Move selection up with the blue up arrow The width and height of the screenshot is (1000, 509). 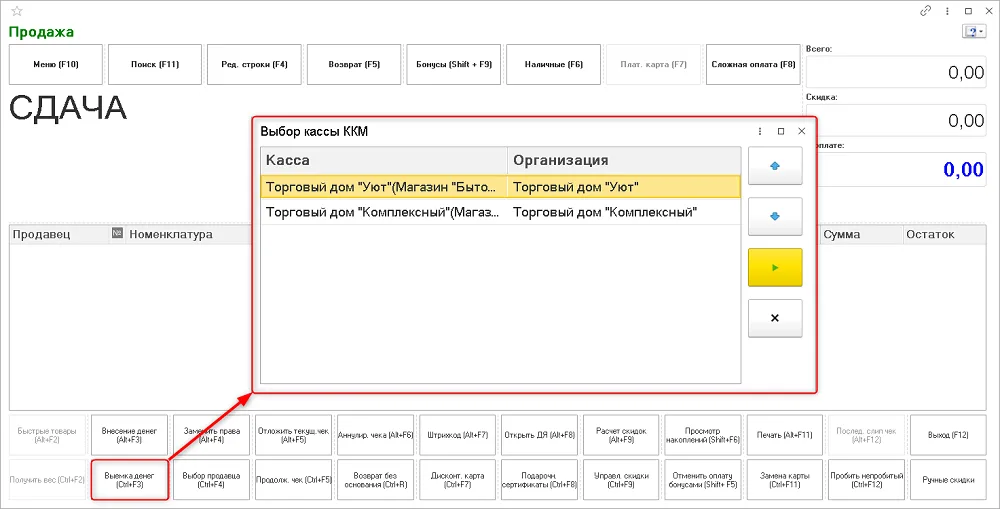click(775, 166)
